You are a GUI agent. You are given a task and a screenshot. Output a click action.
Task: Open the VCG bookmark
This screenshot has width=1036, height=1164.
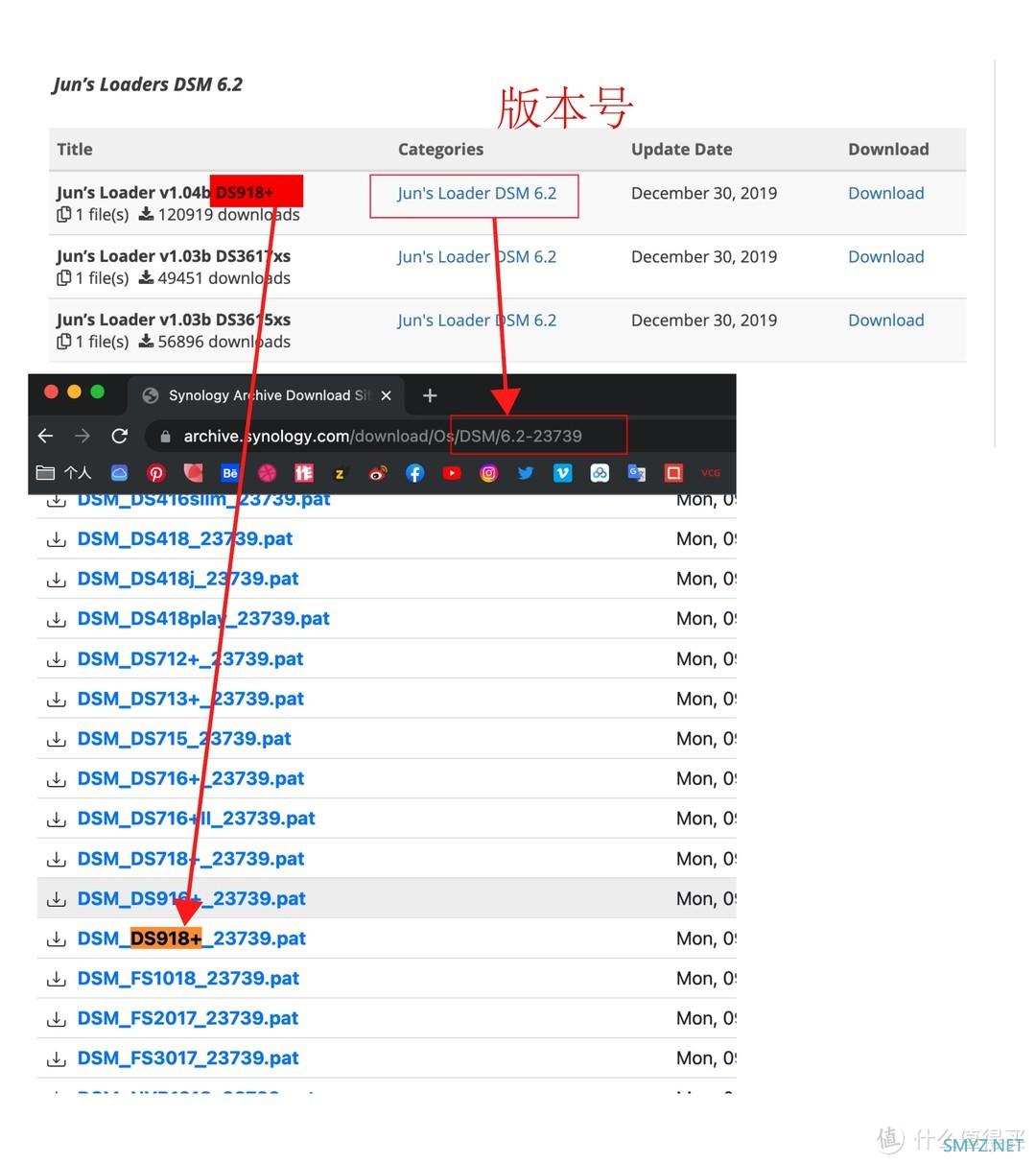click(711, 473)
